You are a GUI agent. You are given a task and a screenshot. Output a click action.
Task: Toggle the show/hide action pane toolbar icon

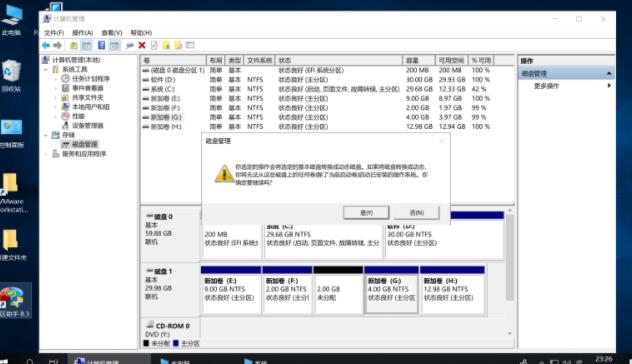click(114, 46)
